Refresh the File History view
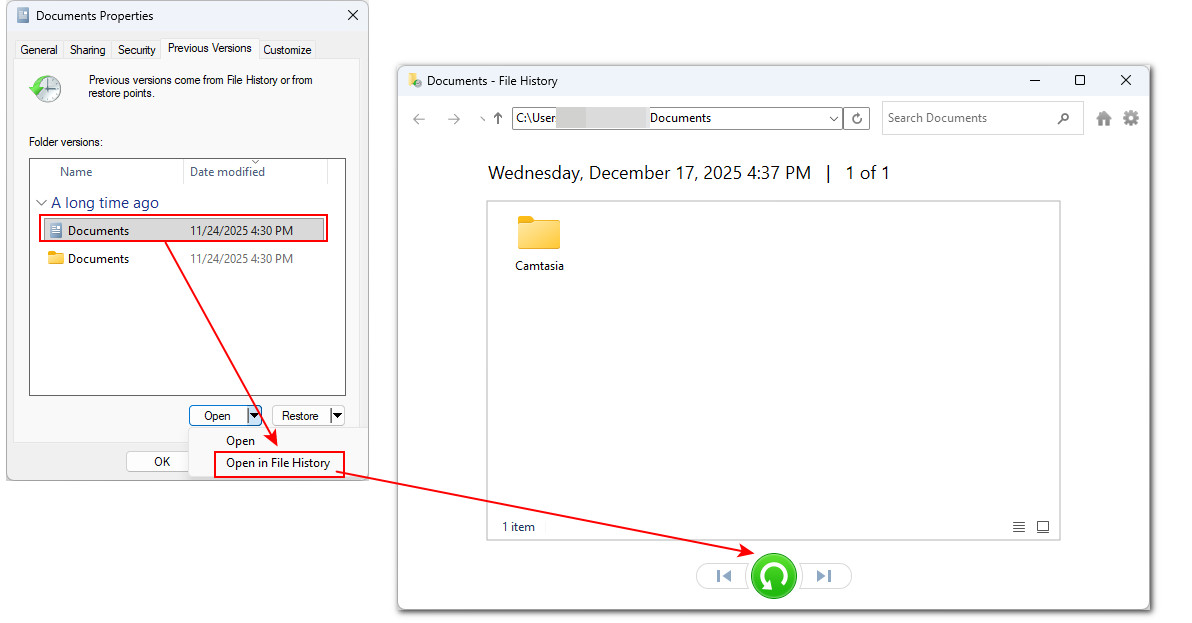 coord(857,118)
